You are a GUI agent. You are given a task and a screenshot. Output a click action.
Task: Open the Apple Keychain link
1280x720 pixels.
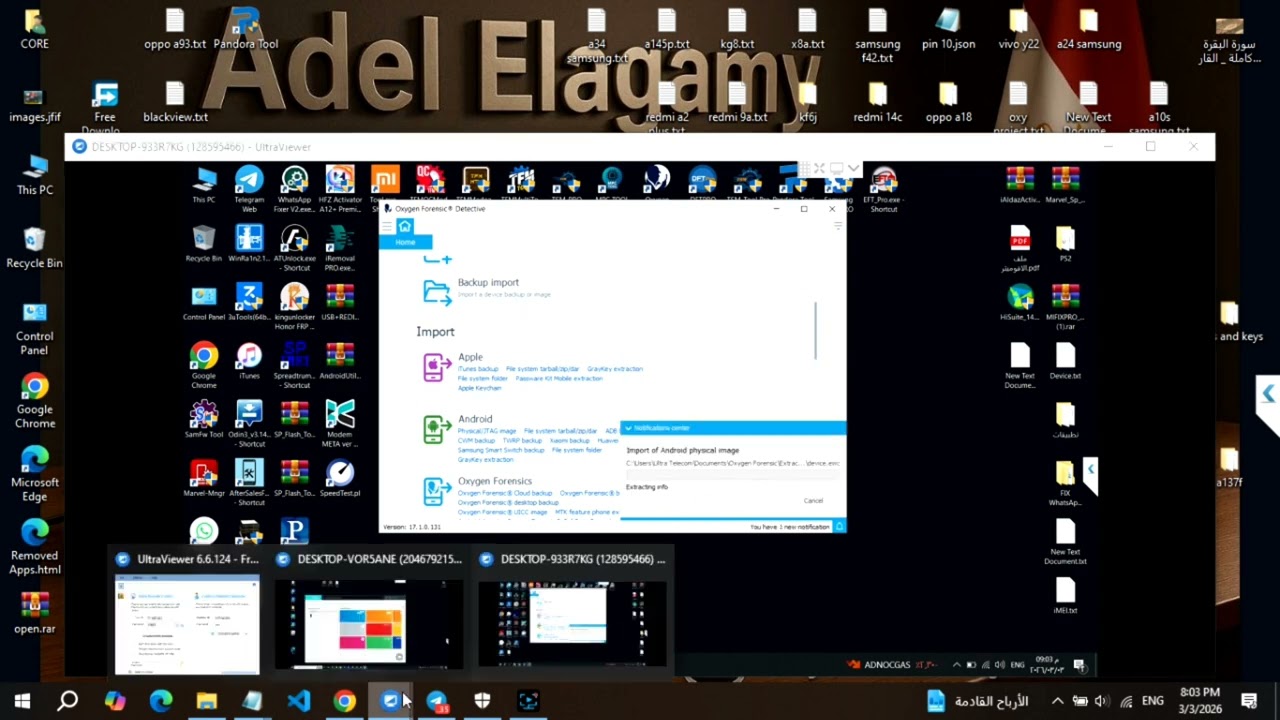(479, 388)
